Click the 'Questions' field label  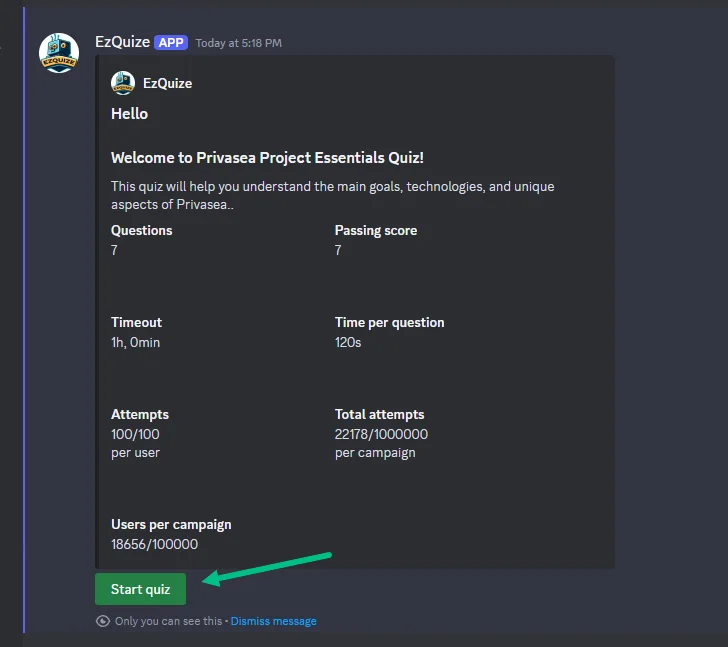tap(142, 230)
